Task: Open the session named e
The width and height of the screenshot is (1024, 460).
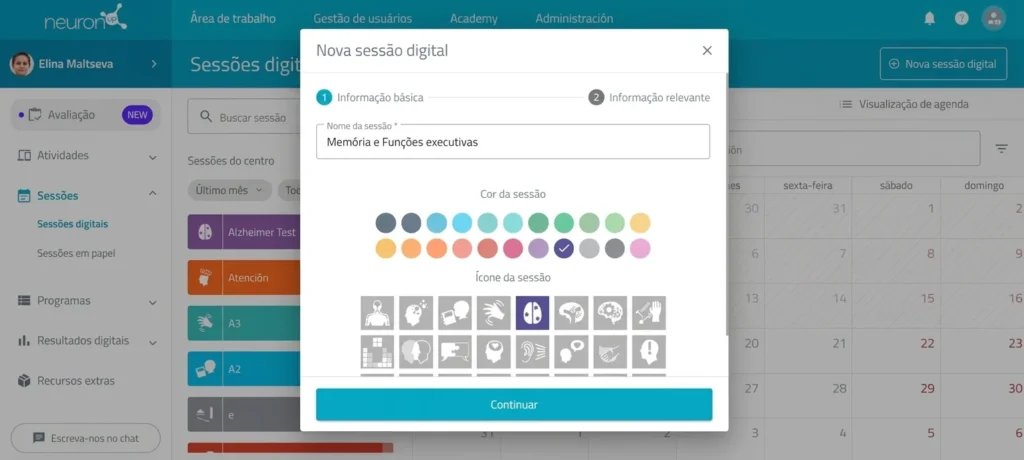Action: point(244,415)
